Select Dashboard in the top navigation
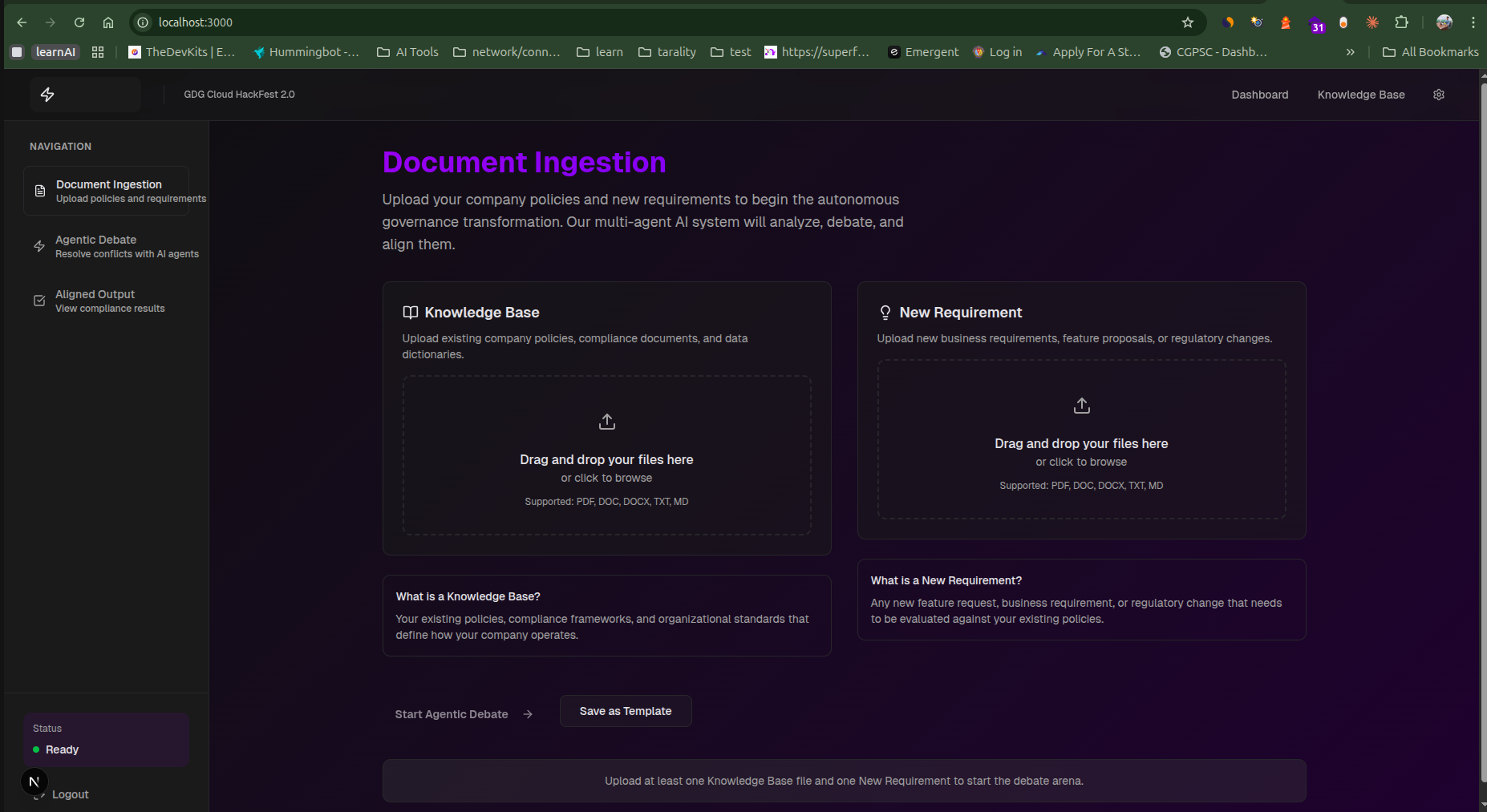Viewport: 1487px width, 812px height. point(1259,95)
